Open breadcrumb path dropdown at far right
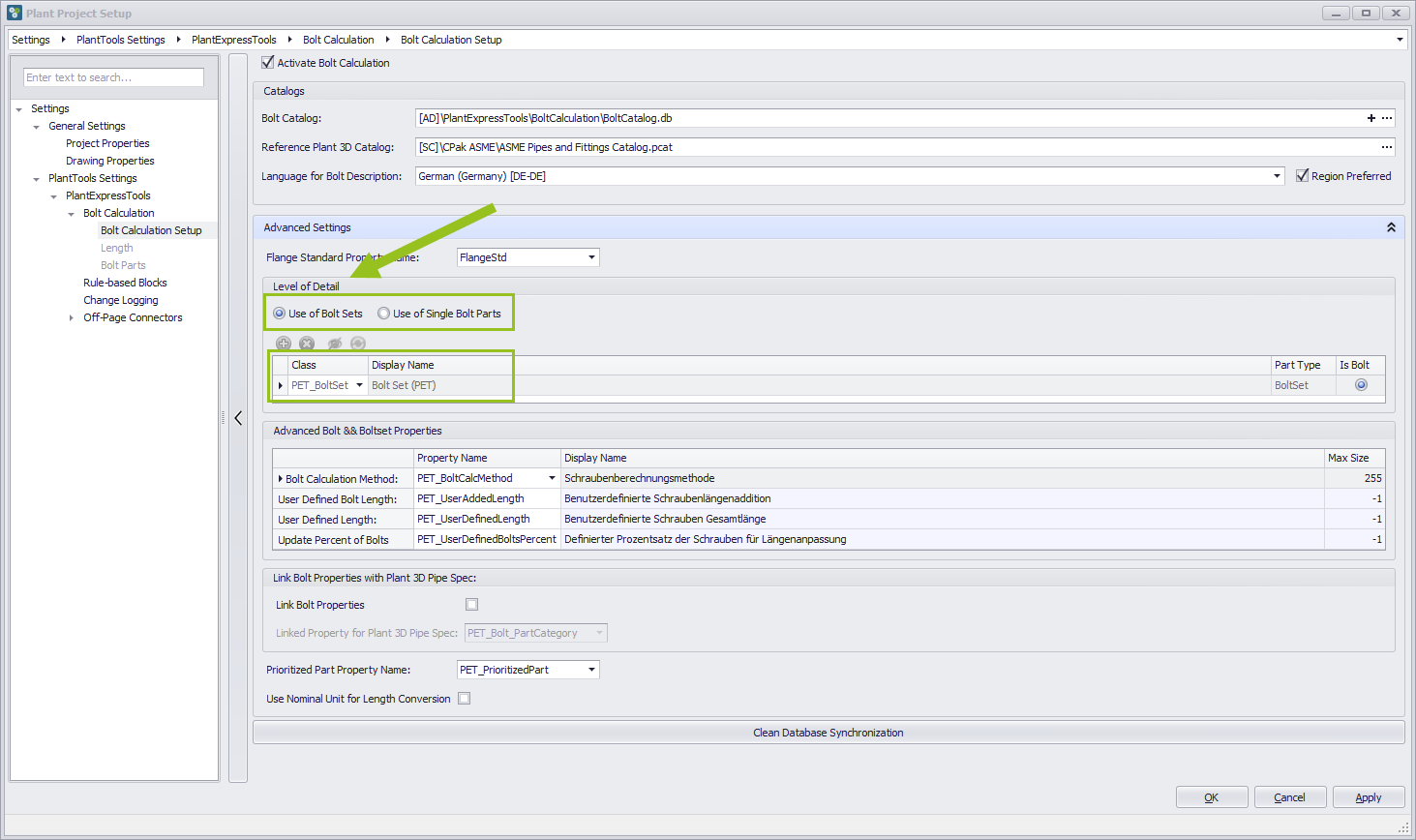The height and width of the screenshot is (840, 1416). 1399,40
